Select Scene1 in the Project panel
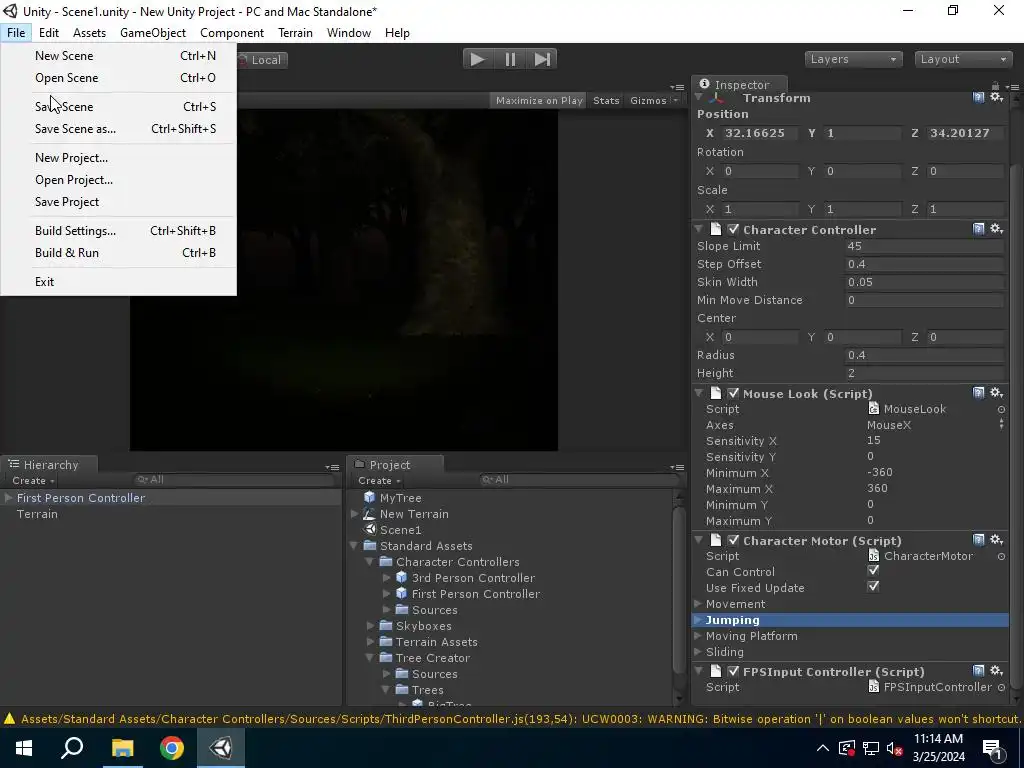1024x768 pixels. (x=400, y=530)
